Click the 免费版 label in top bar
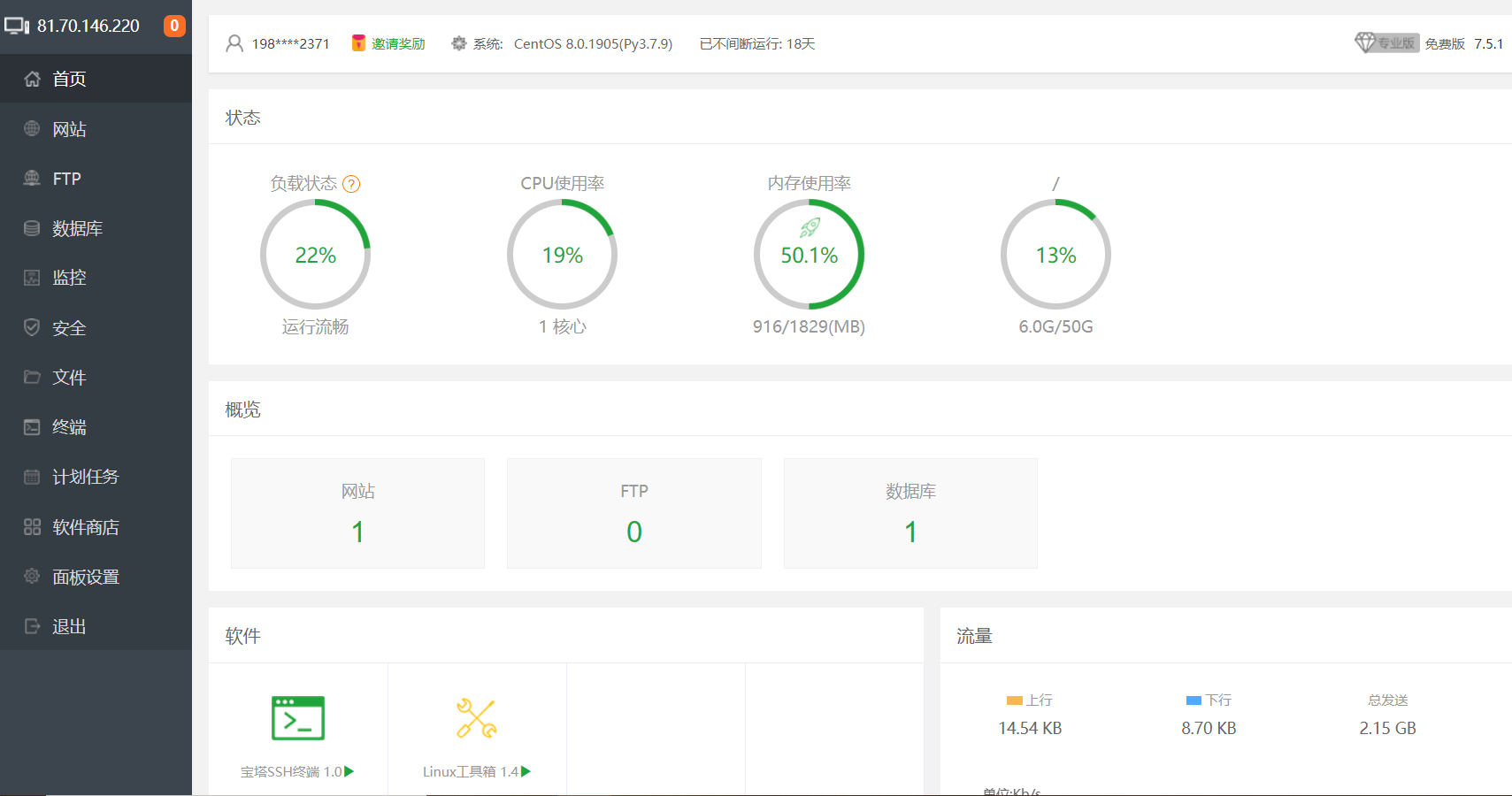 [x=1445, y=43]
